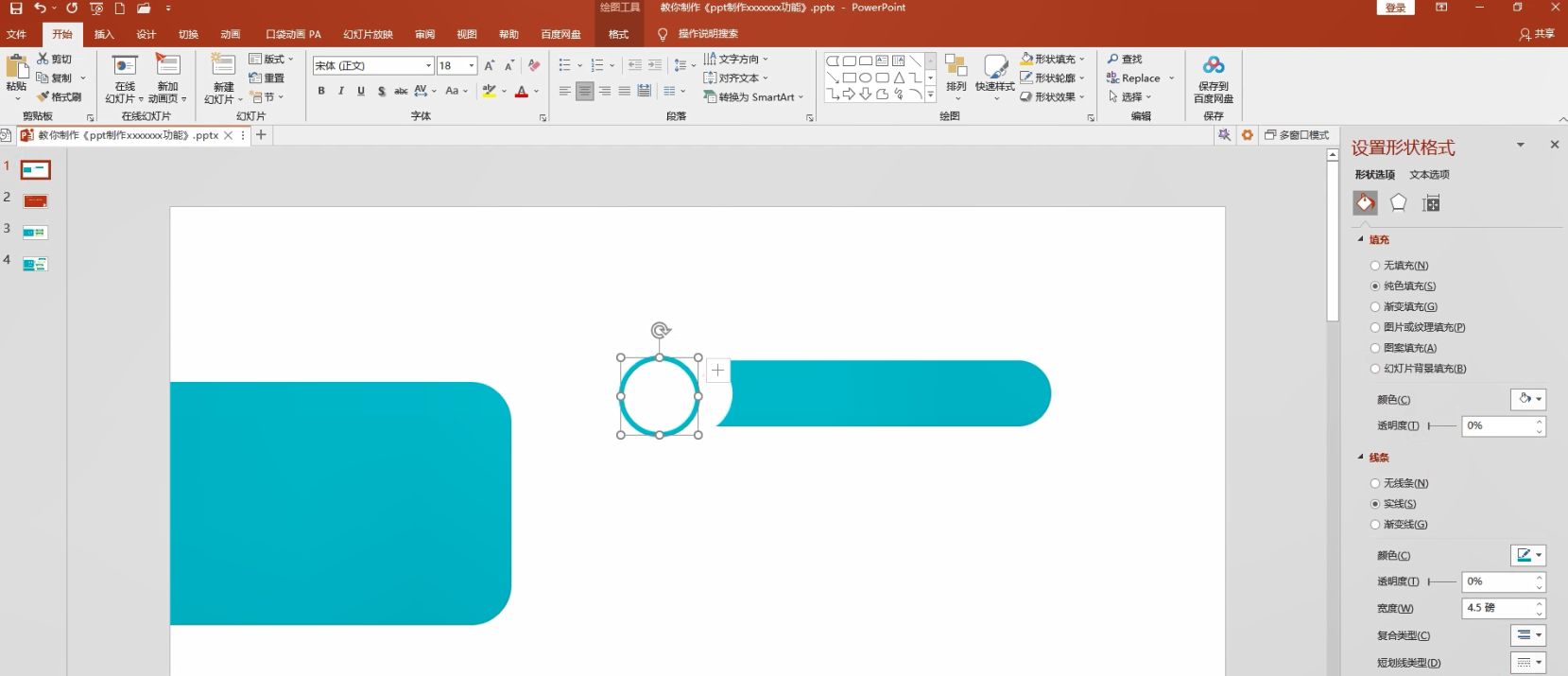Switch to Text Options (文本选项) tab
1568x676 pixels.
click(x=1429, y=175)
